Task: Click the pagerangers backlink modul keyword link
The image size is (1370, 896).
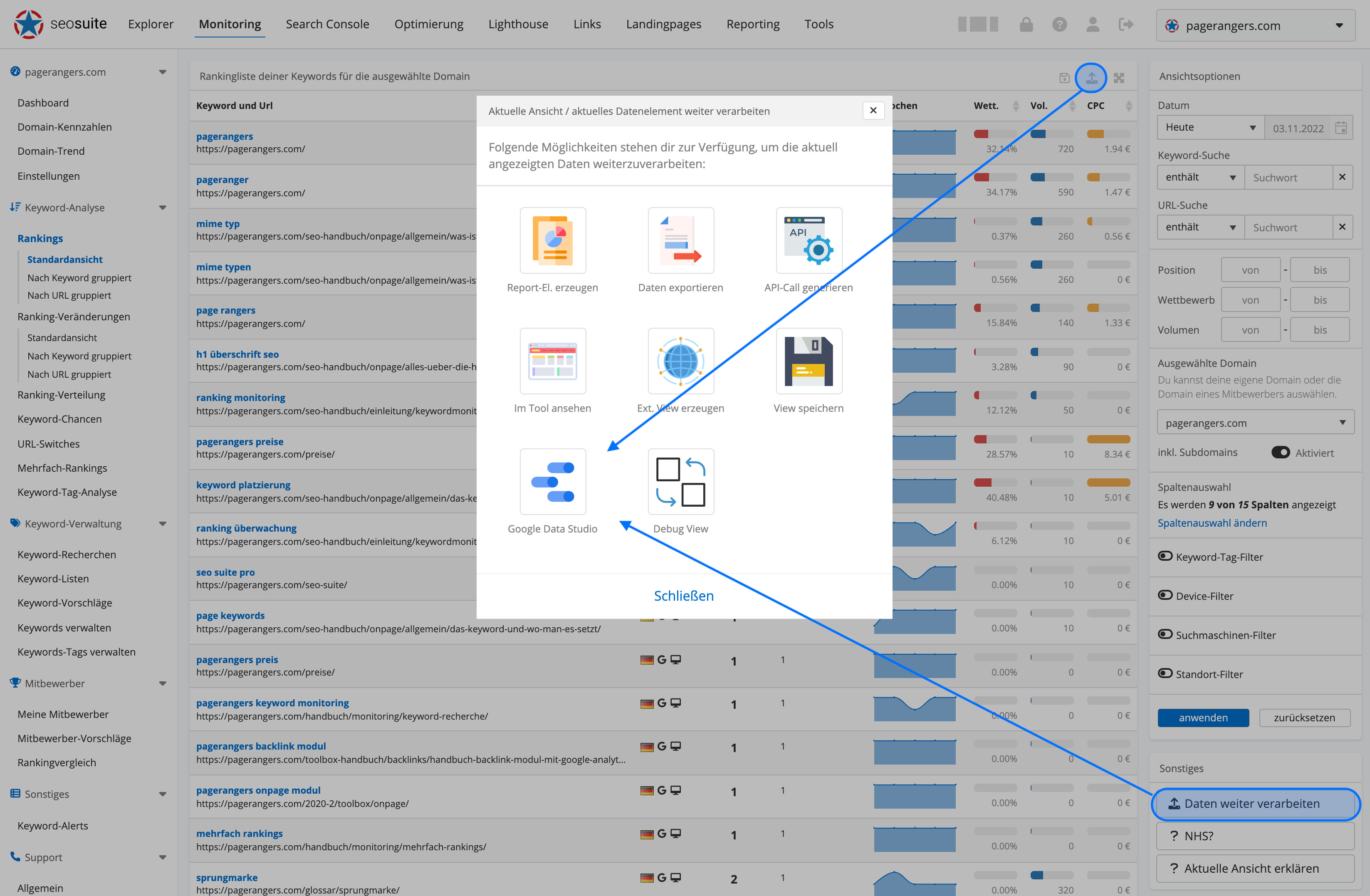Action: (x=261, y=746)
